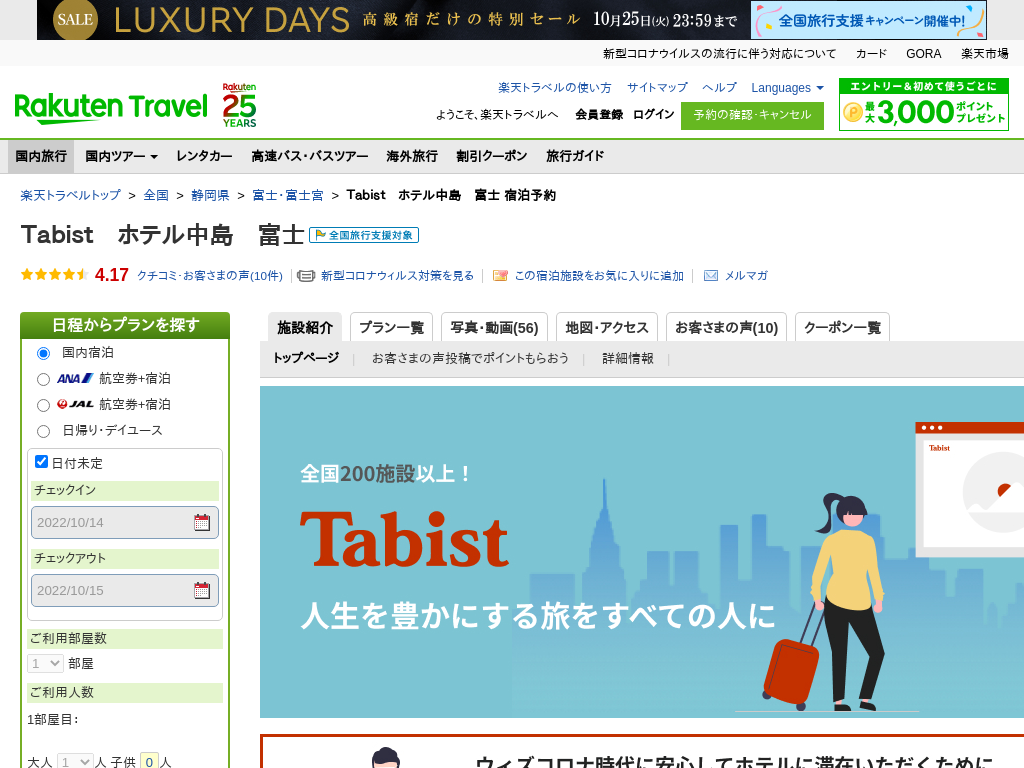The image size is (1024, 768).
Task: Click the 全国旅行支援キャンペーン開催中 banner
Action: click(x=869, y=20)
